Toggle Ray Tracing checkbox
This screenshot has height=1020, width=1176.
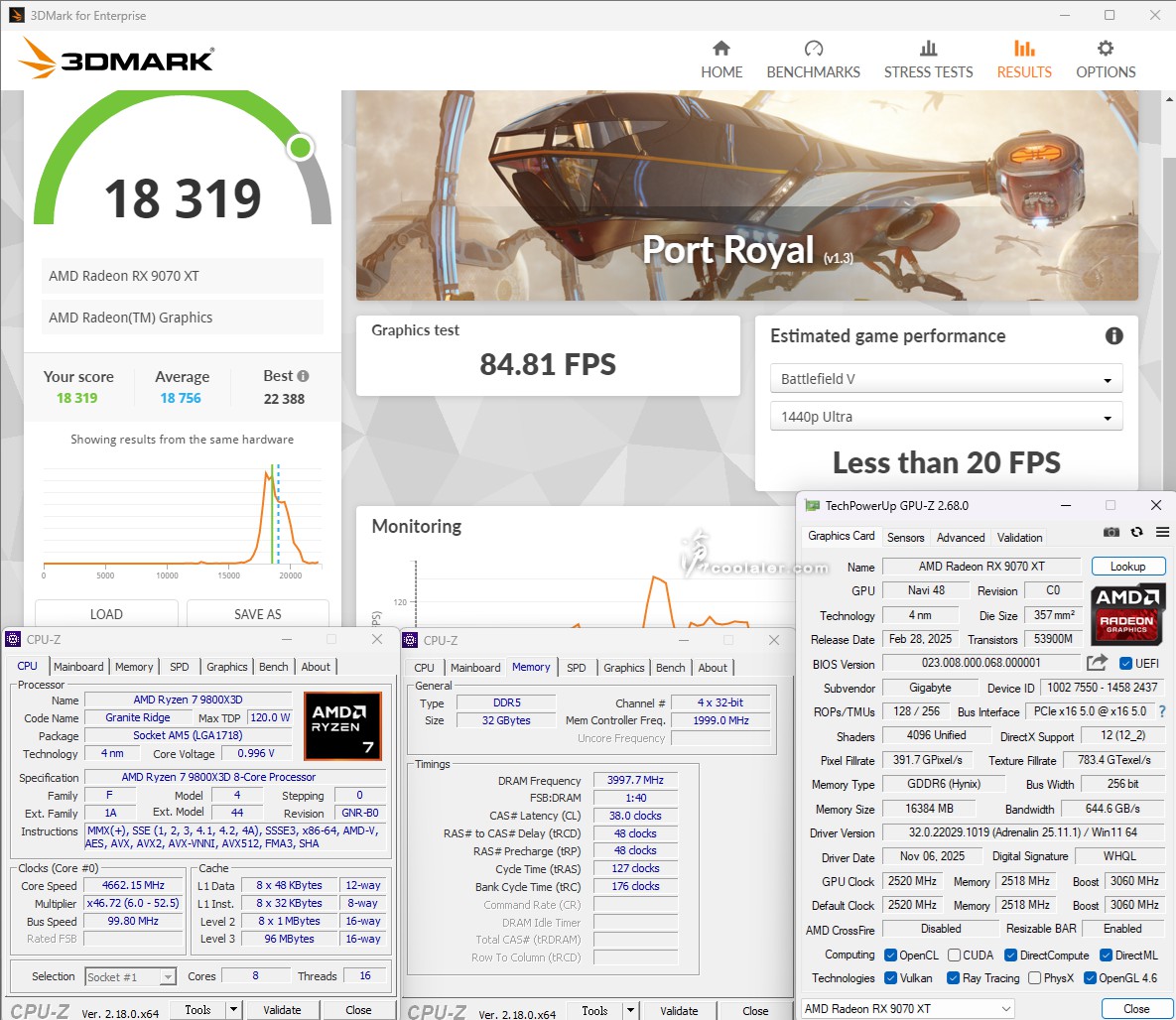[x=954, y=978]
